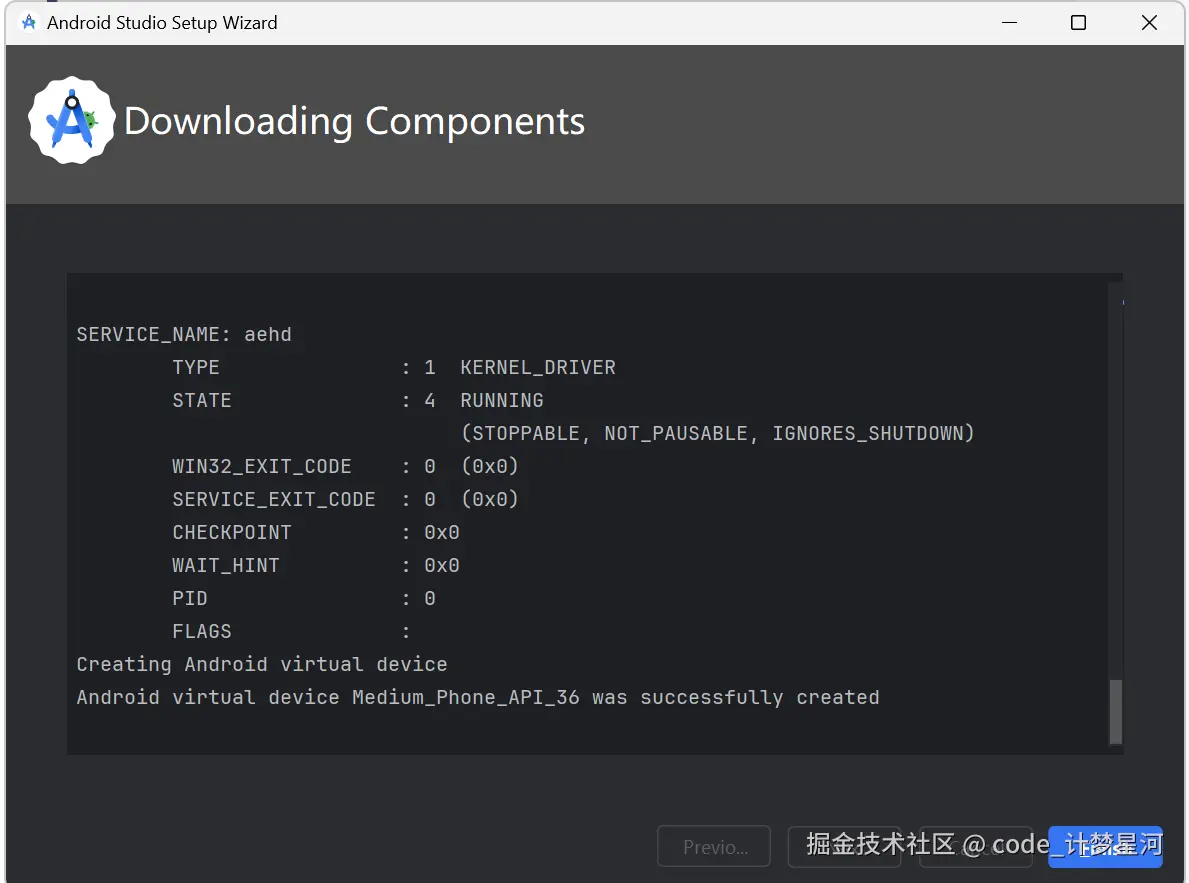The height and width of the screenshot is (883, 1189).
Task: Maximize the Setup Wizard window
Action: point(1078,23)
